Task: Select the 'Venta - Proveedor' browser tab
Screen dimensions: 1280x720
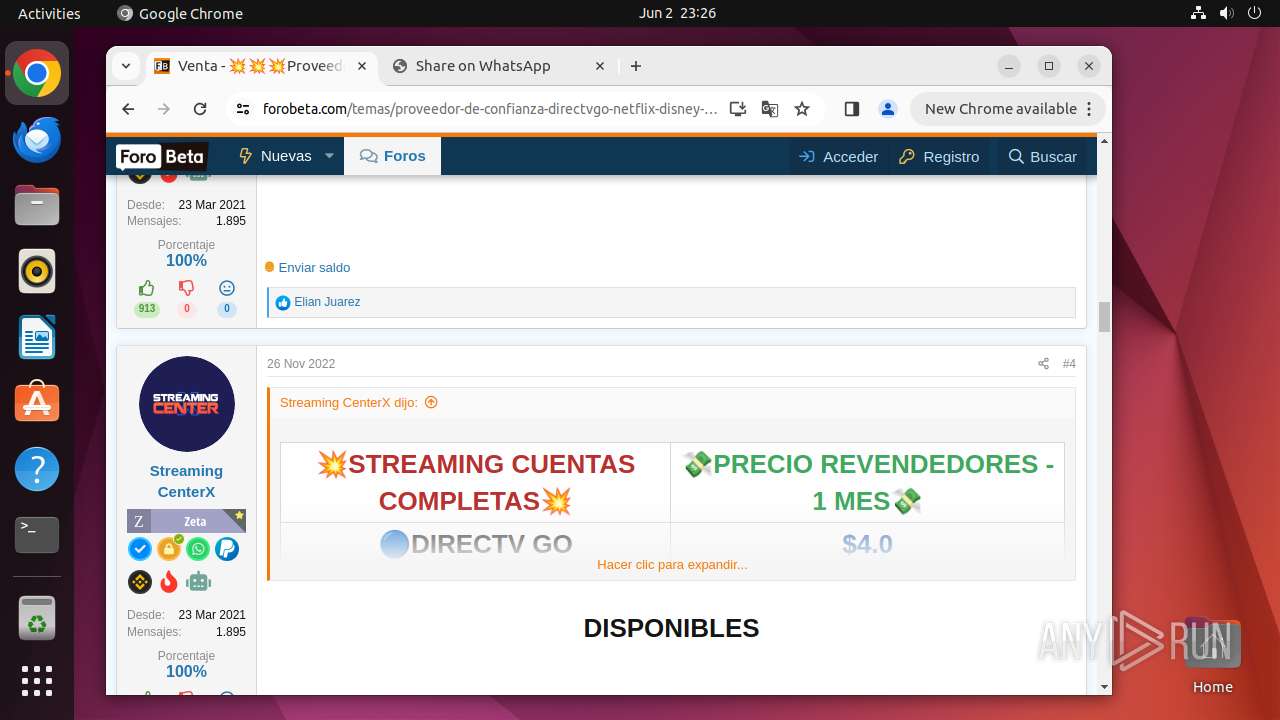Action: 260,66
